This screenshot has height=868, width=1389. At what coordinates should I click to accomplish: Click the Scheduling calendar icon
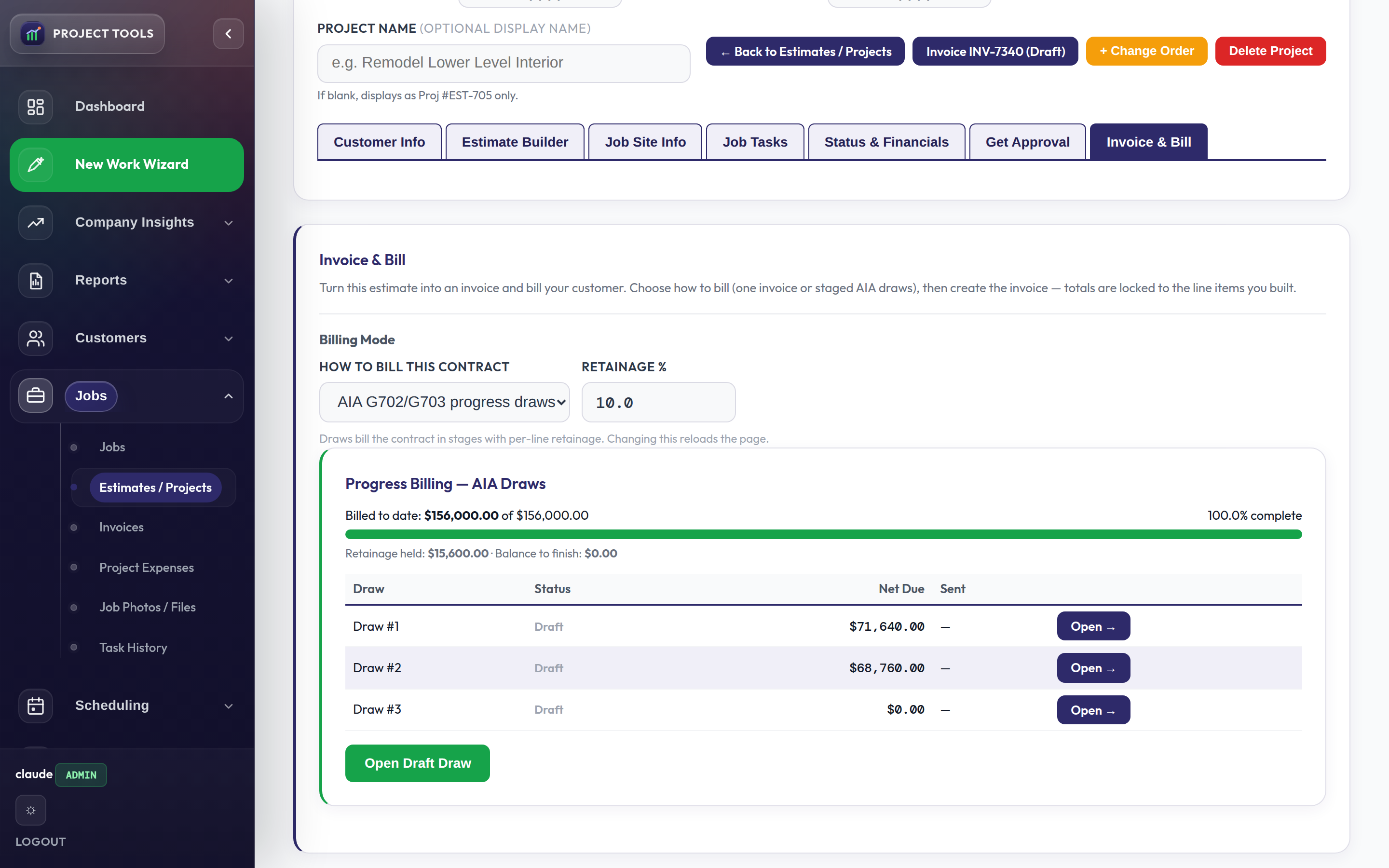(x=36, y=706)
